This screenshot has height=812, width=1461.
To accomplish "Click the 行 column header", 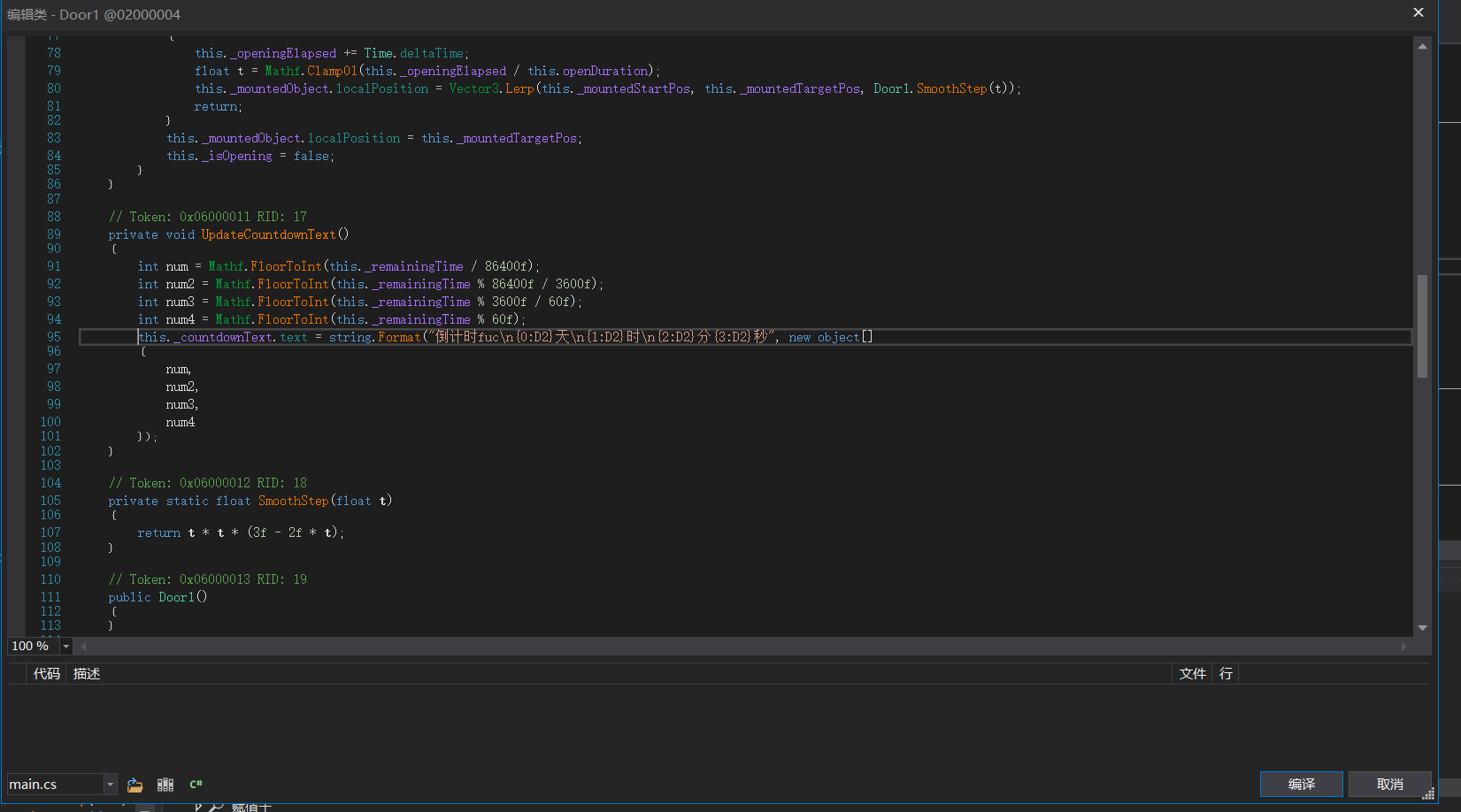I will click(1226, 674).
